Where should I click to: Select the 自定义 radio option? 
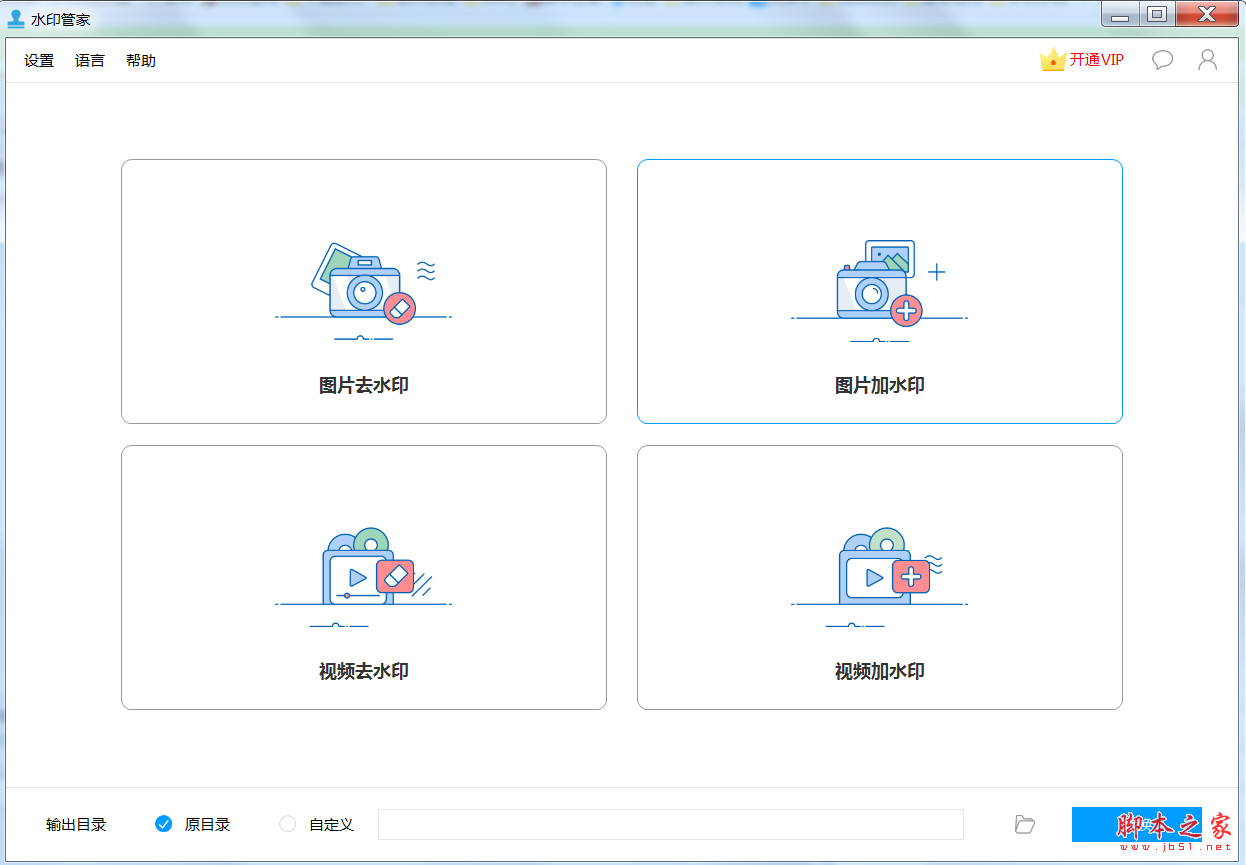287,824
